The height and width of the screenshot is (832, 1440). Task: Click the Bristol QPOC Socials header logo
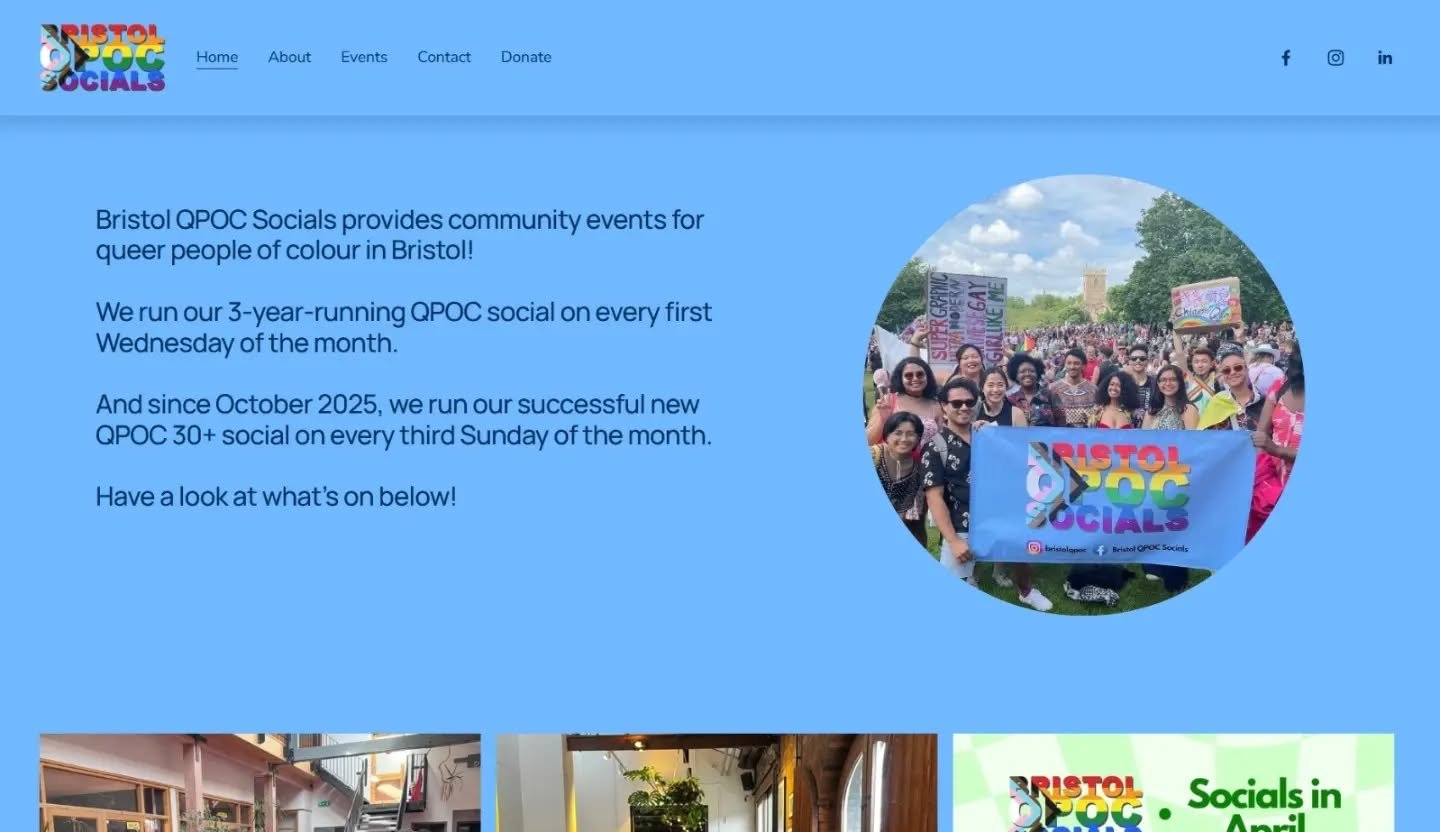103,58
